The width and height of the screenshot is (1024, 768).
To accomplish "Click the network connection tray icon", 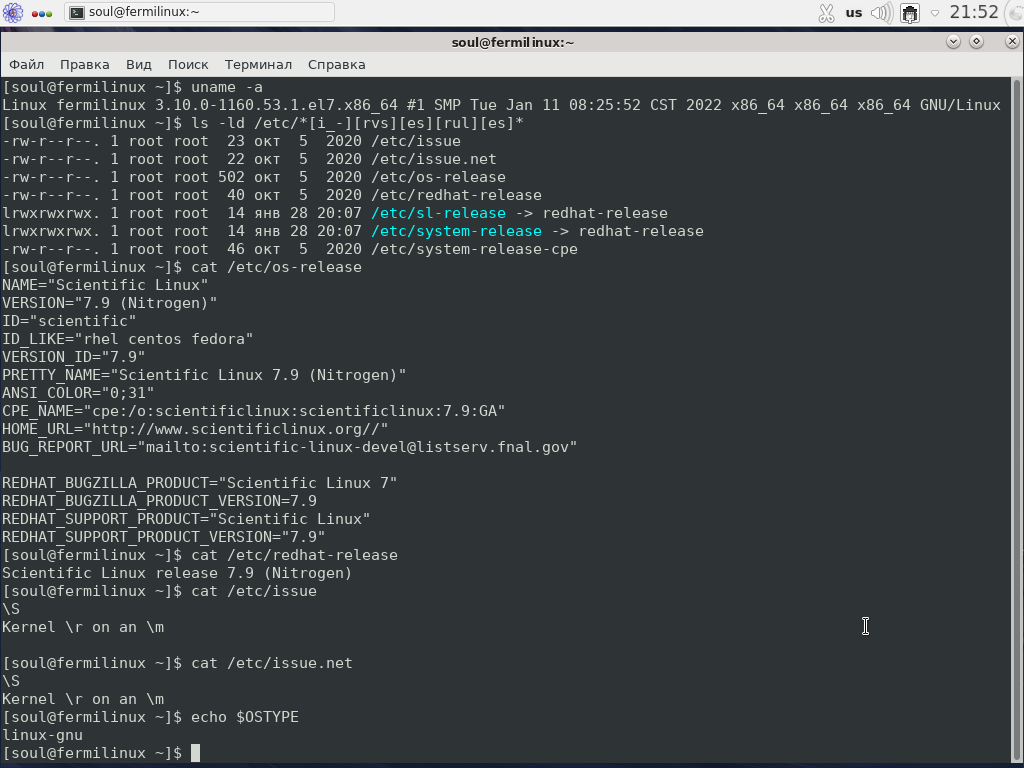I will 910,13.
